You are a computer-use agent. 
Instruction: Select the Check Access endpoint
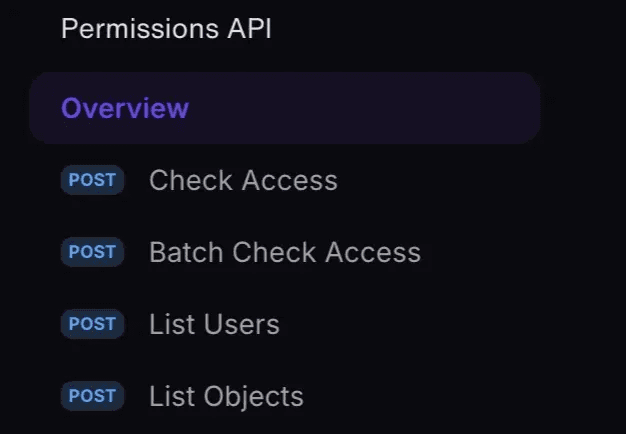[243, 180]
